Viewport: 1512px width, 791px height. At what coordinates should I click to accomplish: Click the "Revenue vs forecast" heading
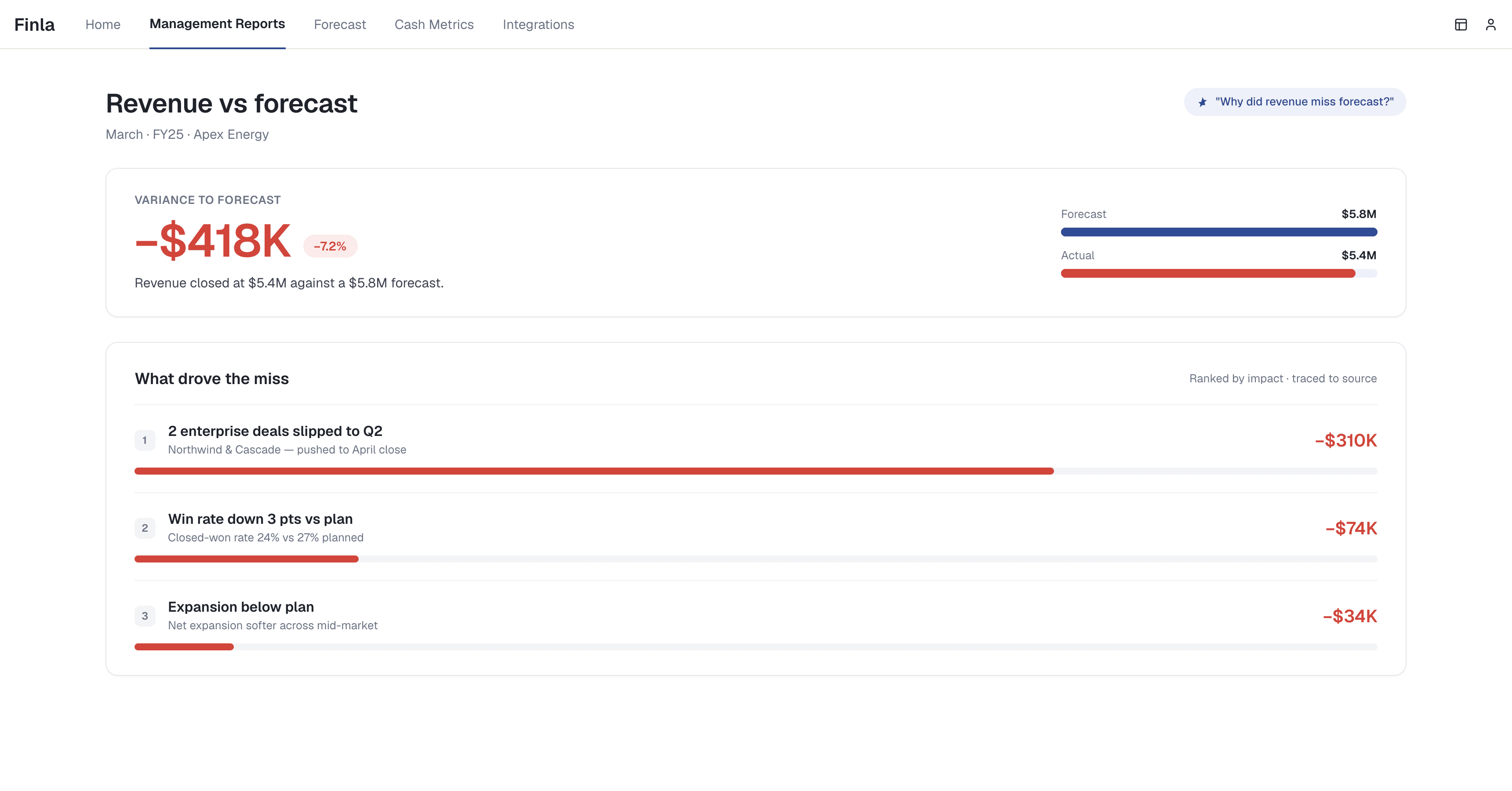231,104
